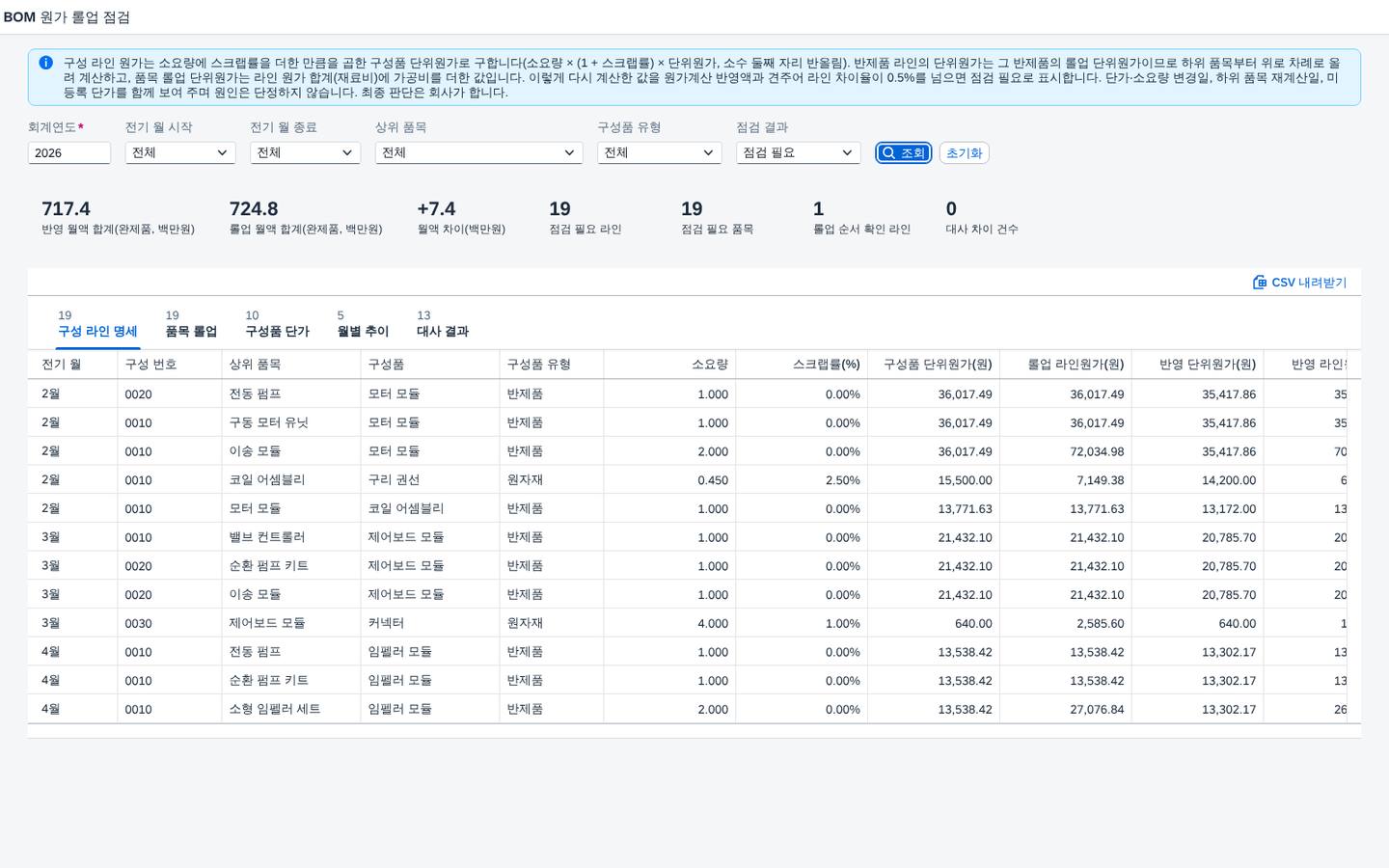1389x868 pixels.
Task: Select the 커넥터 component cell
Action: point(430,623)
